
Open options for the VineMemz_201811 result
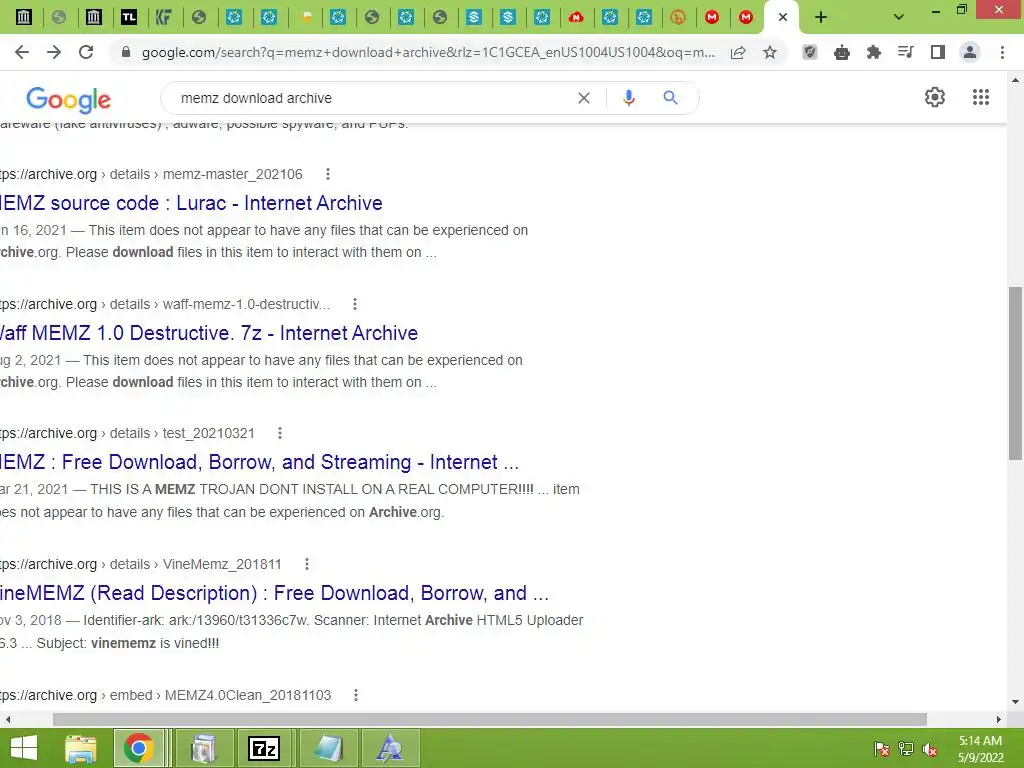[x=306, y=564]
